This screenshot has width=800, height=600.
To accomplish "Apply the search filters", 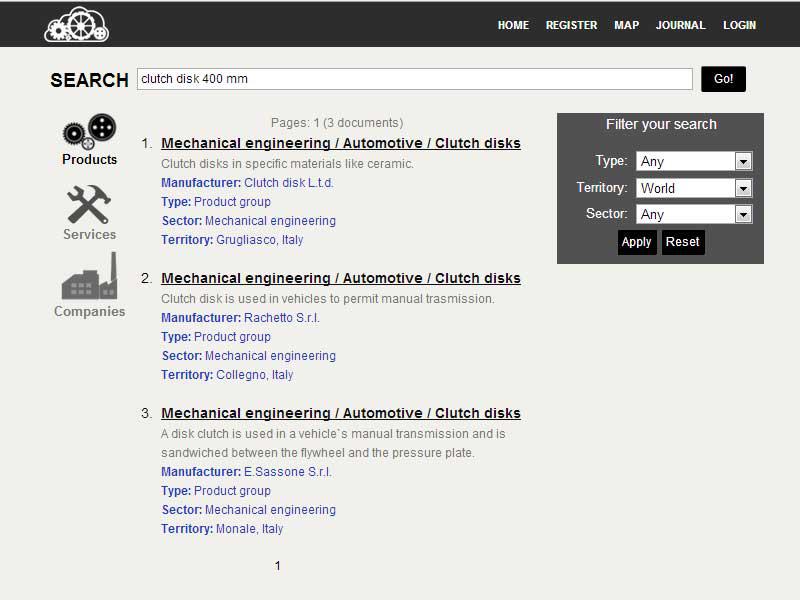I will click(x=636, y=242).
